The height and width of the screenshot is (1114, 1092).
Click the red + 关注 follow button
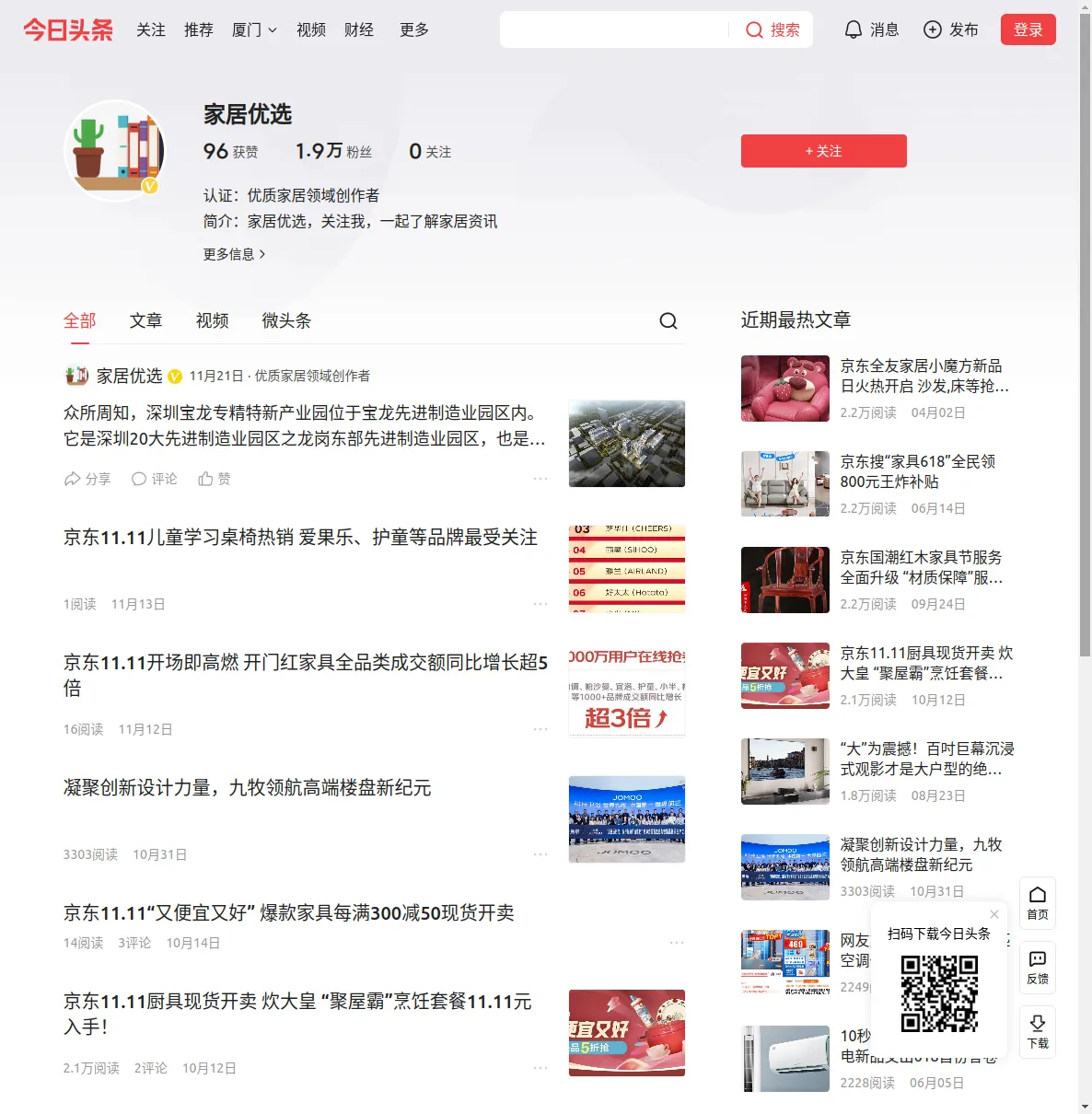pyautogui.click(x=824, y=151)
